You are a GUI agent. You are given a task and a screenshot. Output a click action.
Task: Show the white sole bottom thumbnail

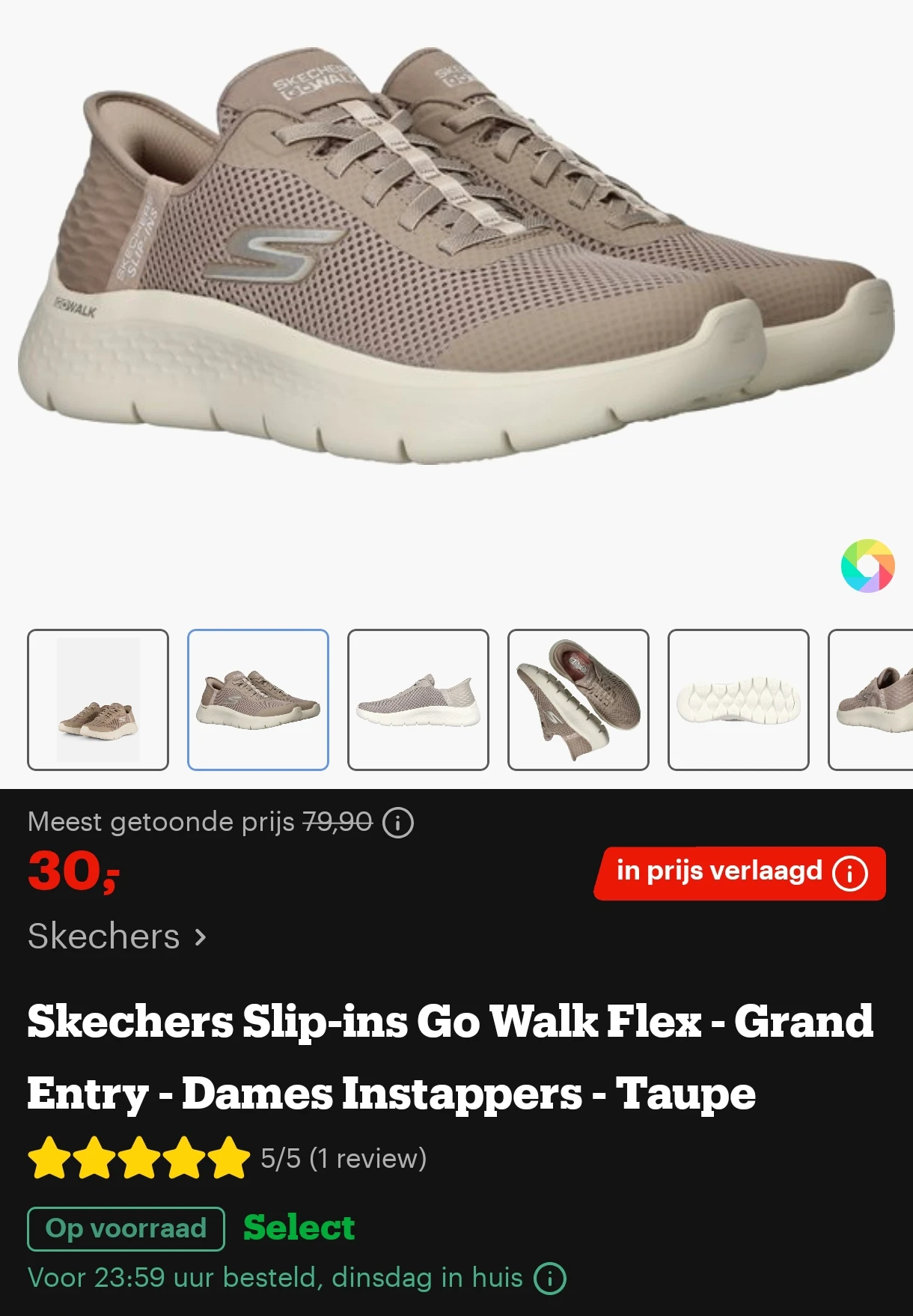click(x=739, y=700)
